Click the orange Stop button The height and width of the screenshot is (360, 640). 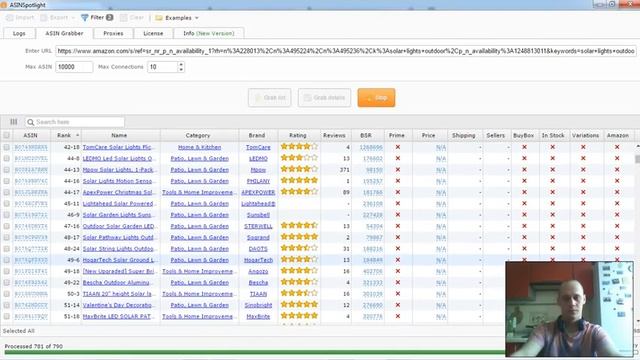[376, 98]
